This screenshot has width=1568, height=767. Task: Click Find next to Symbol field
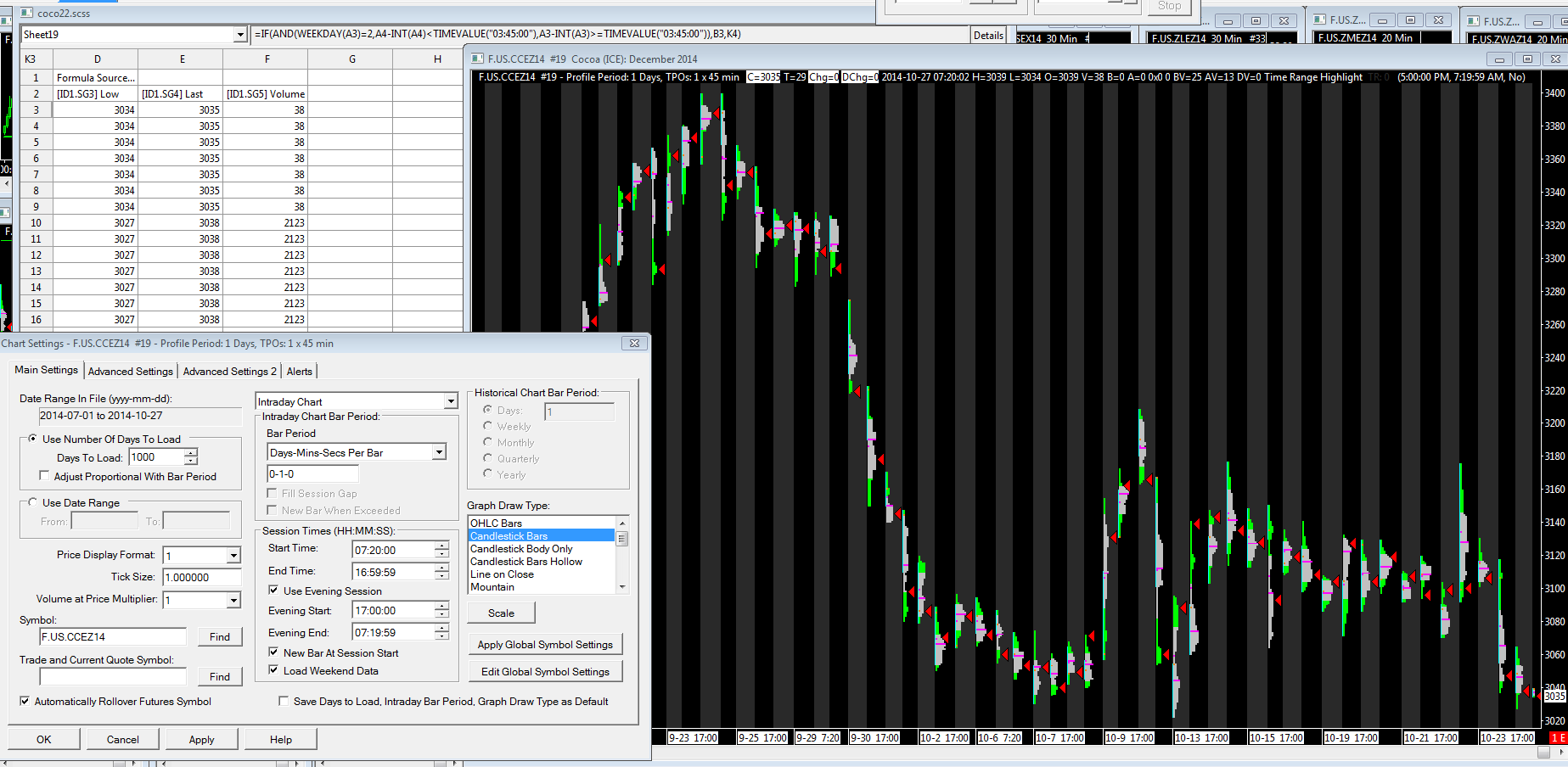[220, 637]
